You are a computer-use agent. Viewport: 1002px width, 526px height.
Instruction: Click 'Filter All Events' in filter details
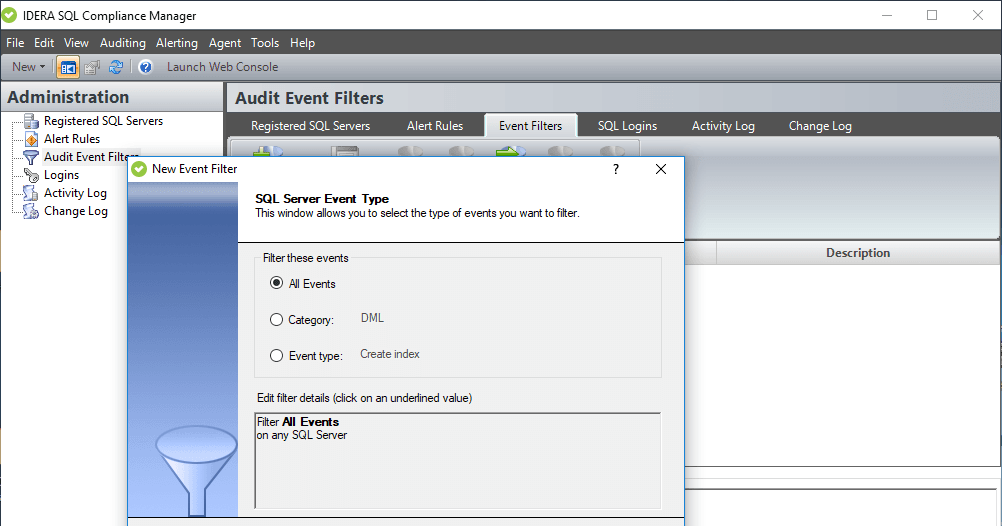(298, 422)
